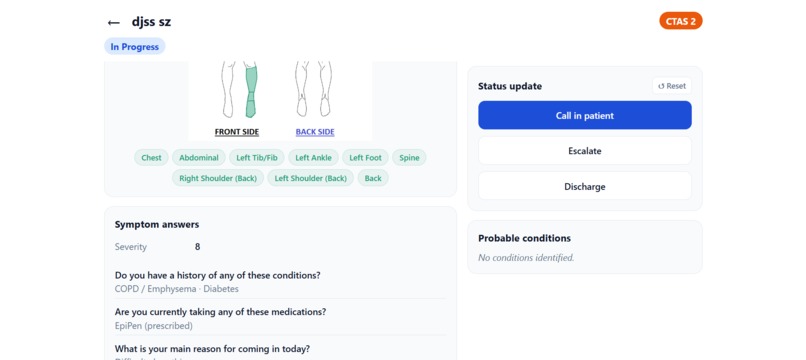806x360 pixels.
Task: Click the Status update heading
Action: click(x=510, y=86)
